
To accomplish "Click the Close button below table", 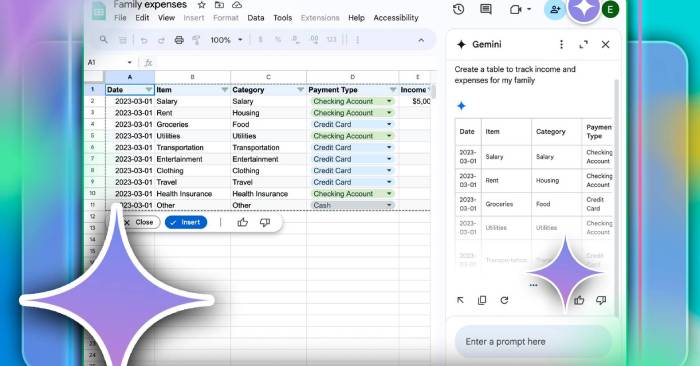I will click(x=139, y=222).
